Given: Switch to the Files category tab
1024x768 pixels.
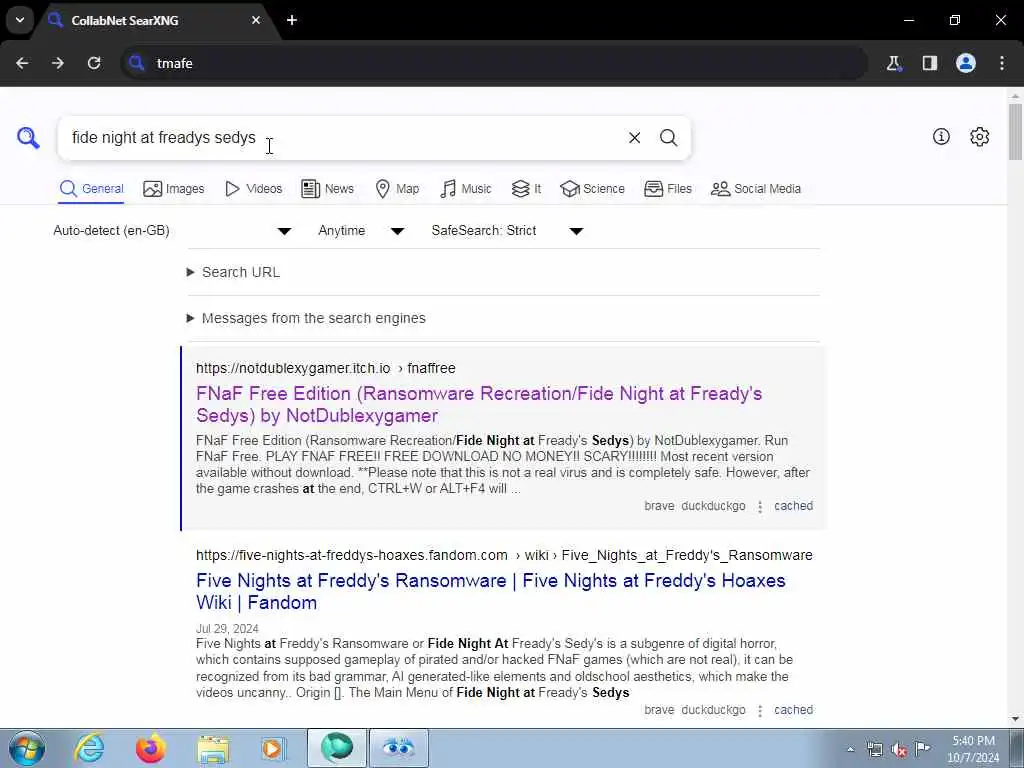Looking at the screenshot, I should [667, 189].
